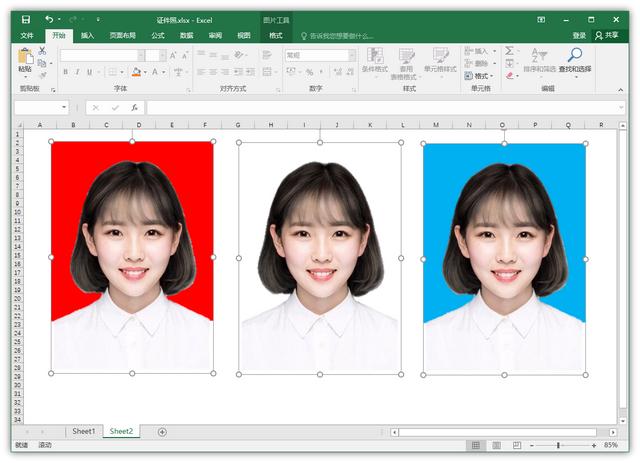Click the Insert Function fx icon
Image resolution: width=640 pixels, height=463 pixels.
click(x=134, y=107)
